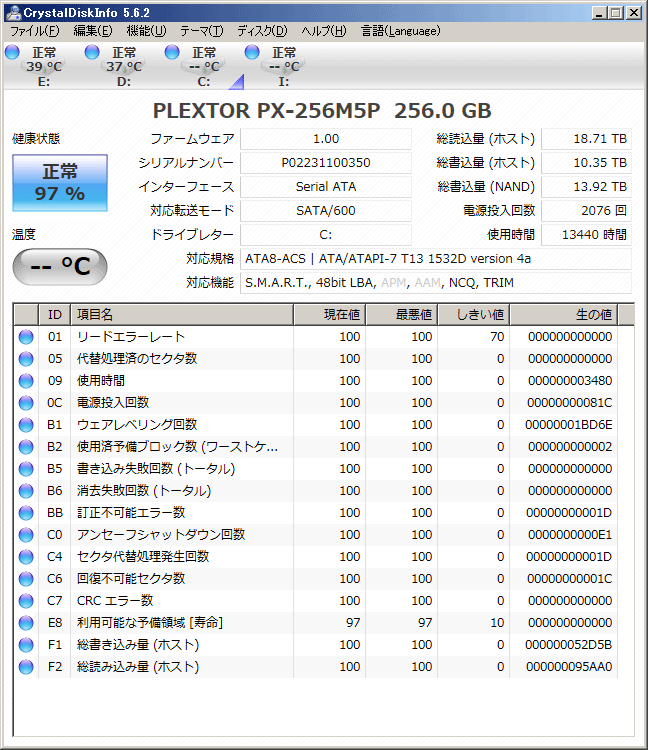Click the しきい値 column header
This screenshot has width=648, height=750.
pyautogui.click(x=474, y=315)
